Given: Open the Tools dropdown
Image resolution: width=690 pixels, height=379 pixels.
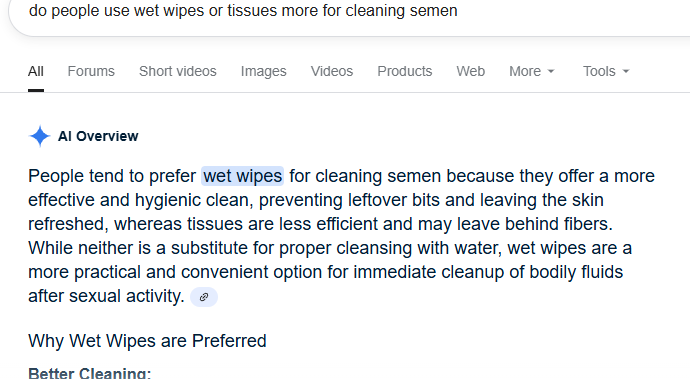Looking at the screenshot, I should (x=606, y=71).
